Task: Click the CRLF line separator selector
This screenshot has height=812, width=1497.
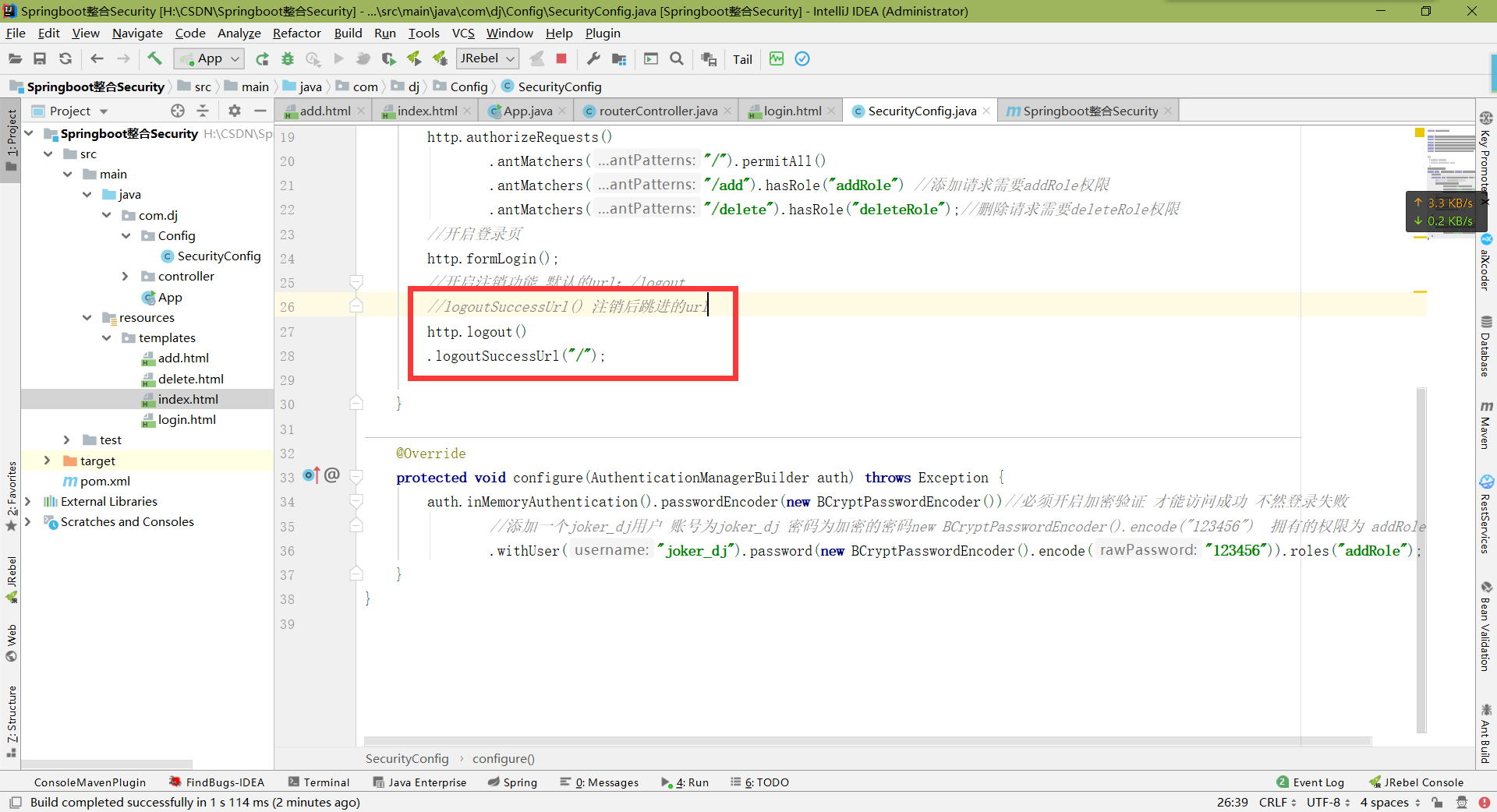Action: point(1277,802)
